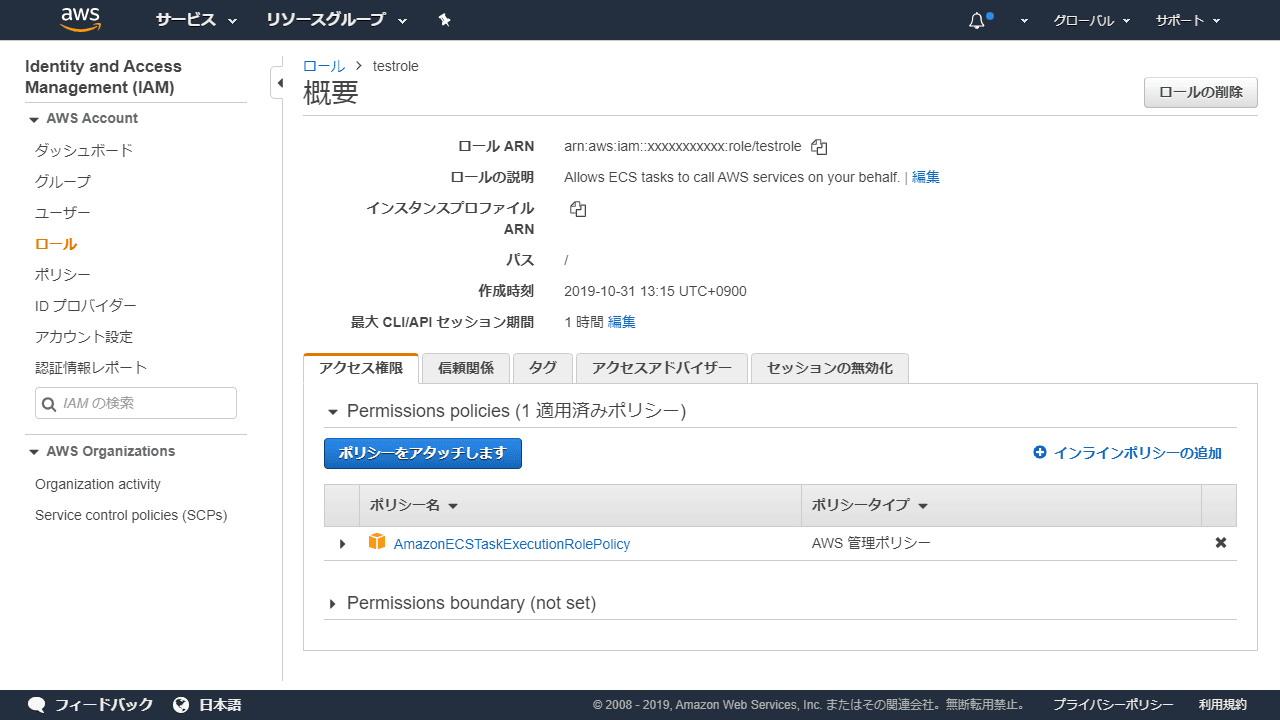
Task: Switch to the アクセスアドバイザー tab
Action: point(662,368)
